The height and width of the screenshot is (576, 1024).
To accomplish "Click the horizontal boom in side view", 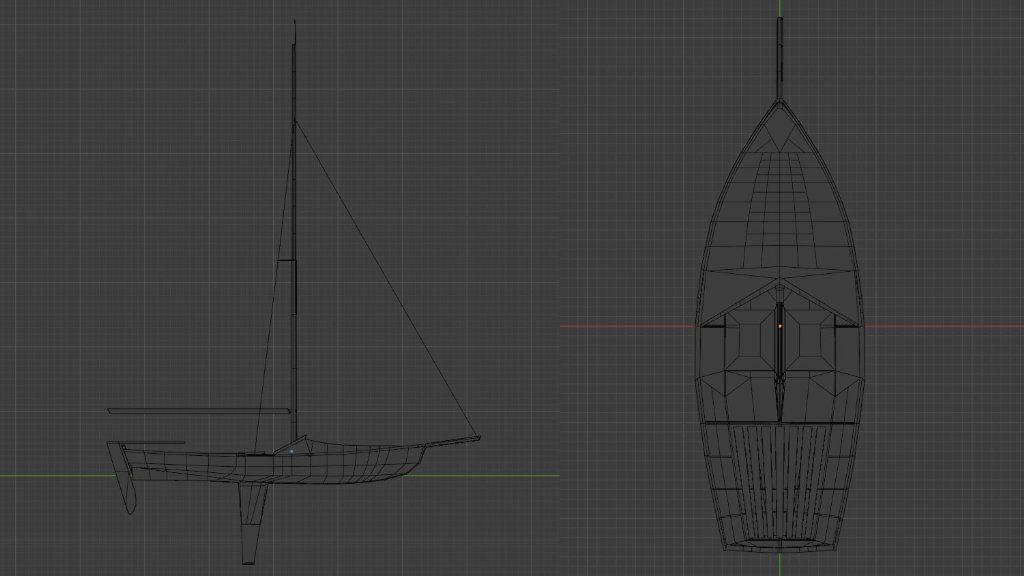I will [x=198, y=410].
